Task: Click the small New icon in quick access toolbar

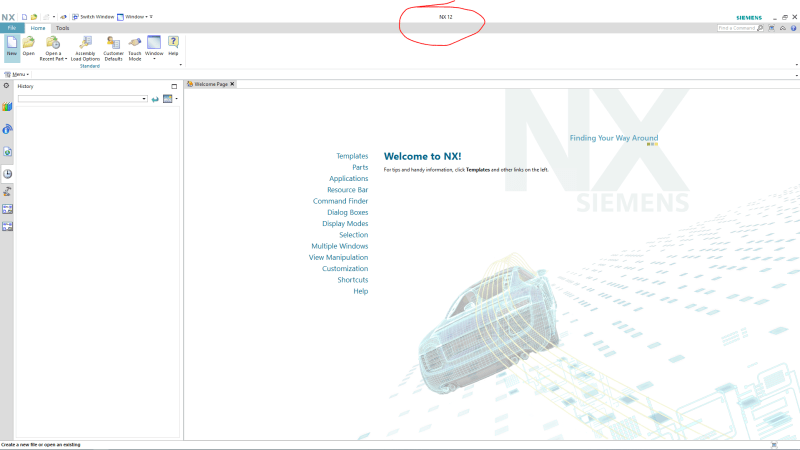Action: pyautogui.click(x=24, y=17)
